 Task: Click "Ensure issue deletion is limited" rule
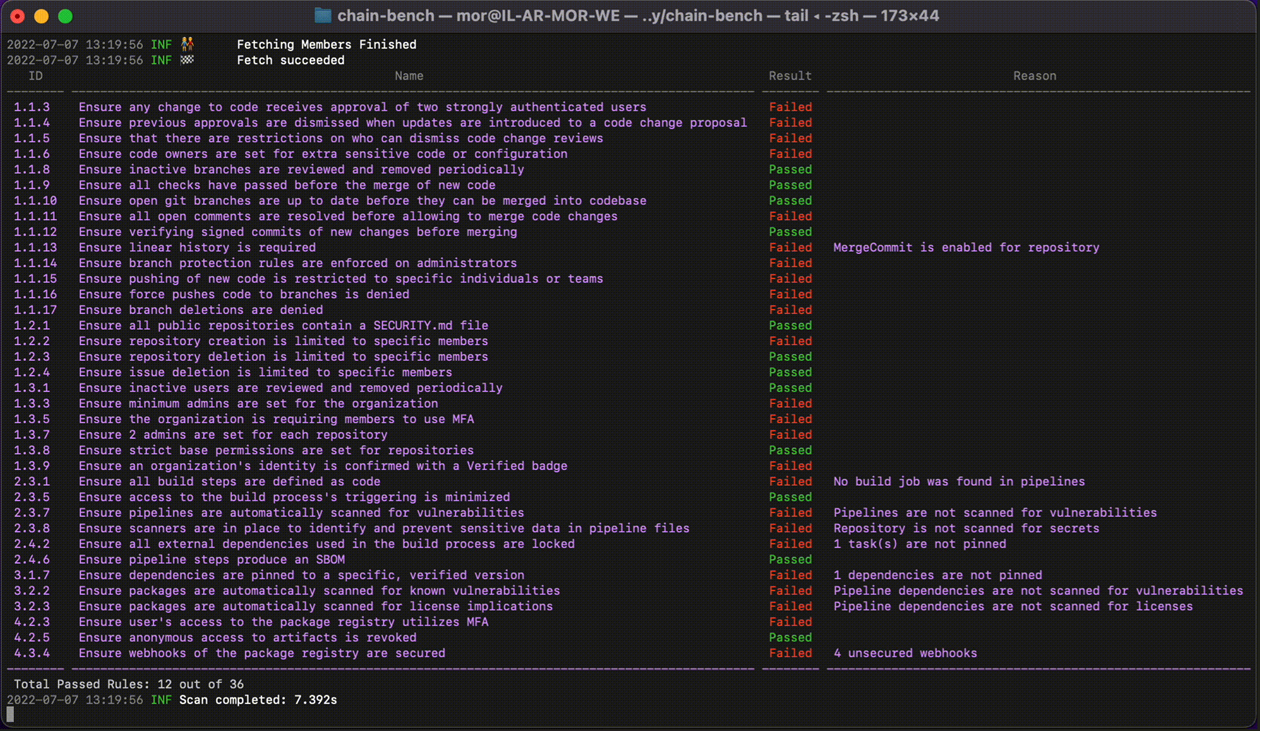(x=265, y=372)
